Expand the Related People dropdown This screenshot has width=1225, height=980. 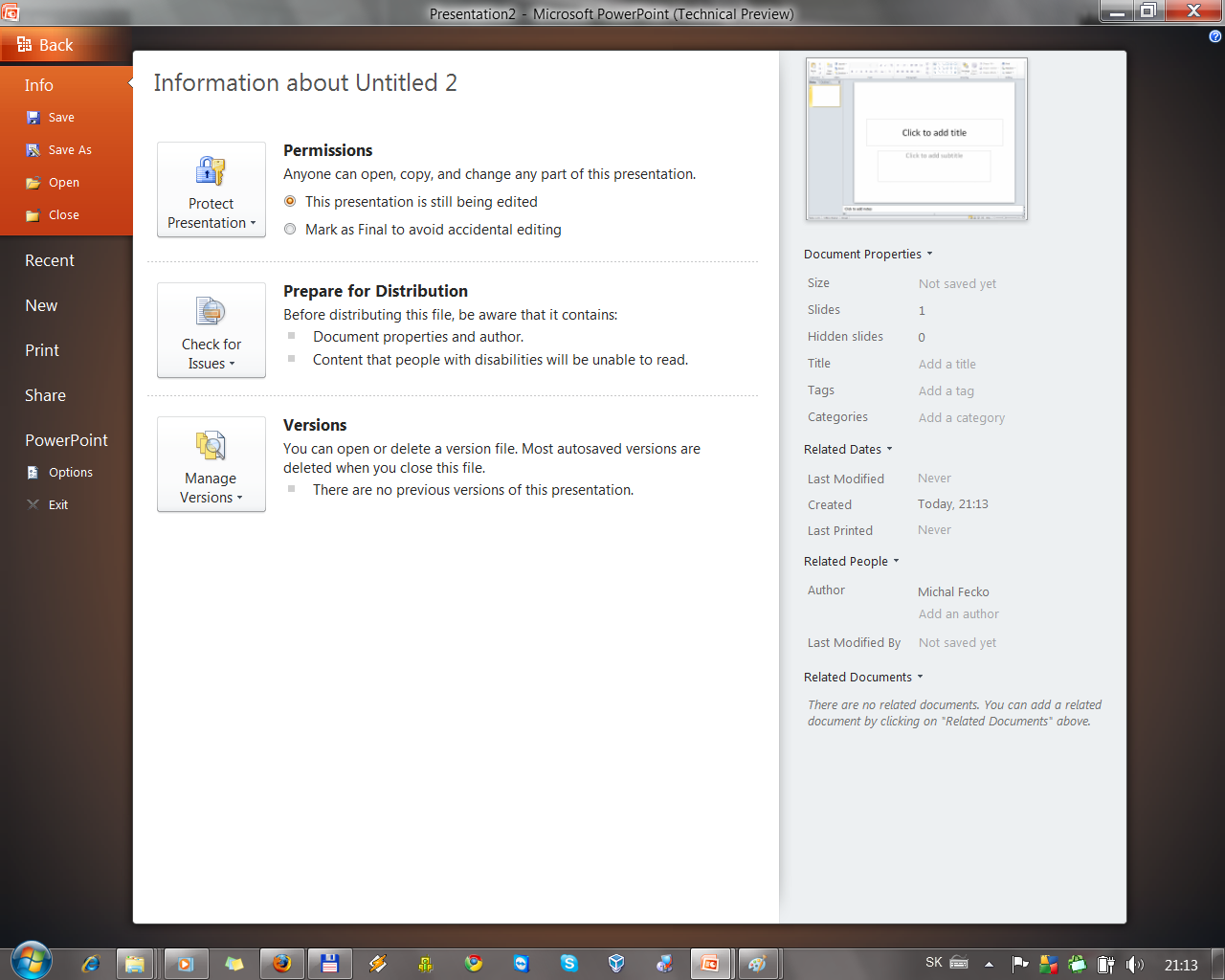point(851,562)
